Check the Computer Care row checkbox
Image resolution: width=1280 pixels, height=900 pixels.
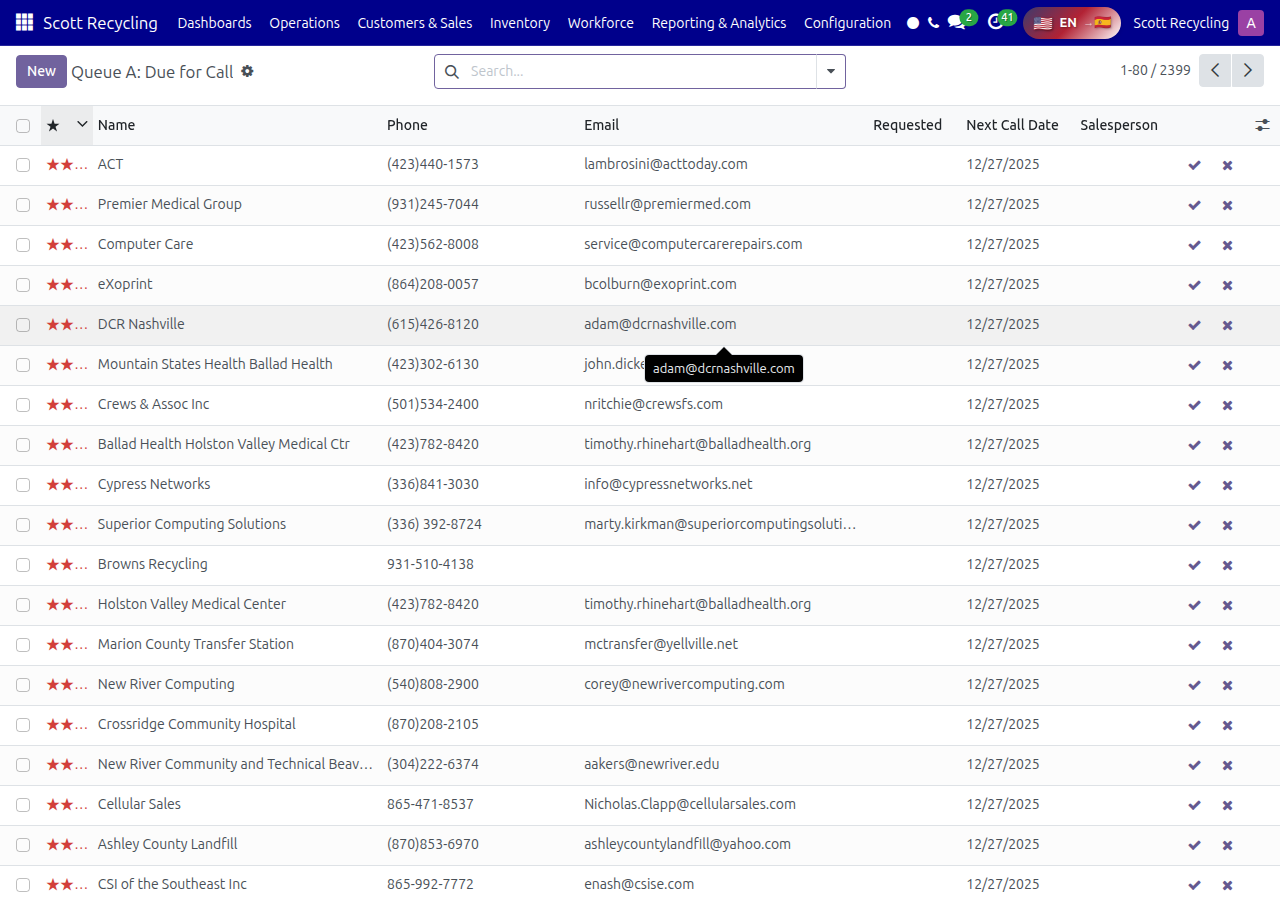(x=23, y=245)
